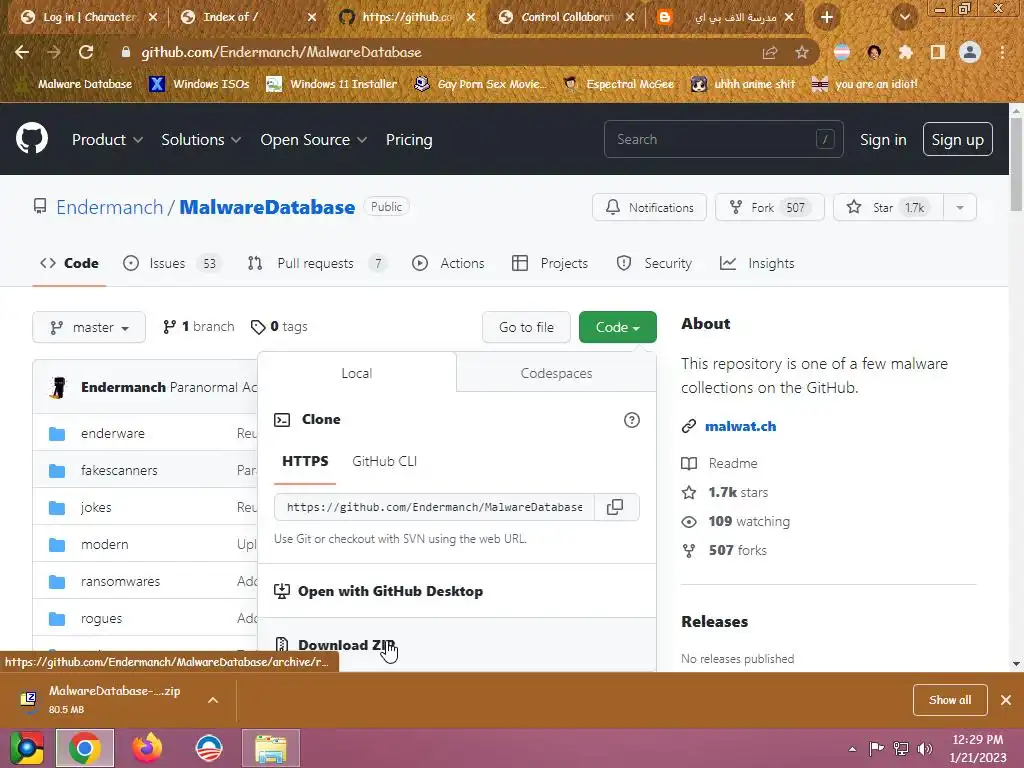1024x768 pixels.
Task: Click the Endermanch author avatar
Action: pyautogui.click(x=58, y=387)
